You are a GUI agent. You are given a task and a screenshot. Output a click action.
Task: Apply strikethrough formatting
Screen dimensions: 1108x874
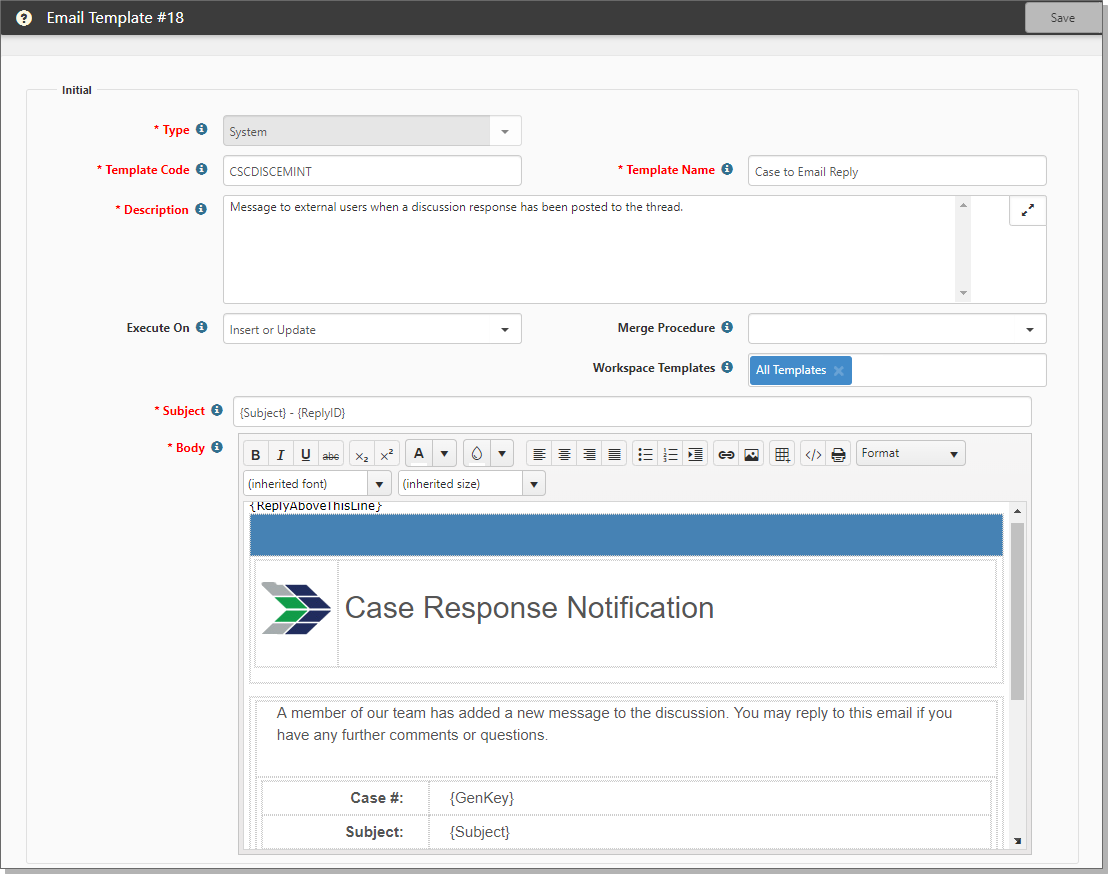pyautogui.click(x=331, y=454)
